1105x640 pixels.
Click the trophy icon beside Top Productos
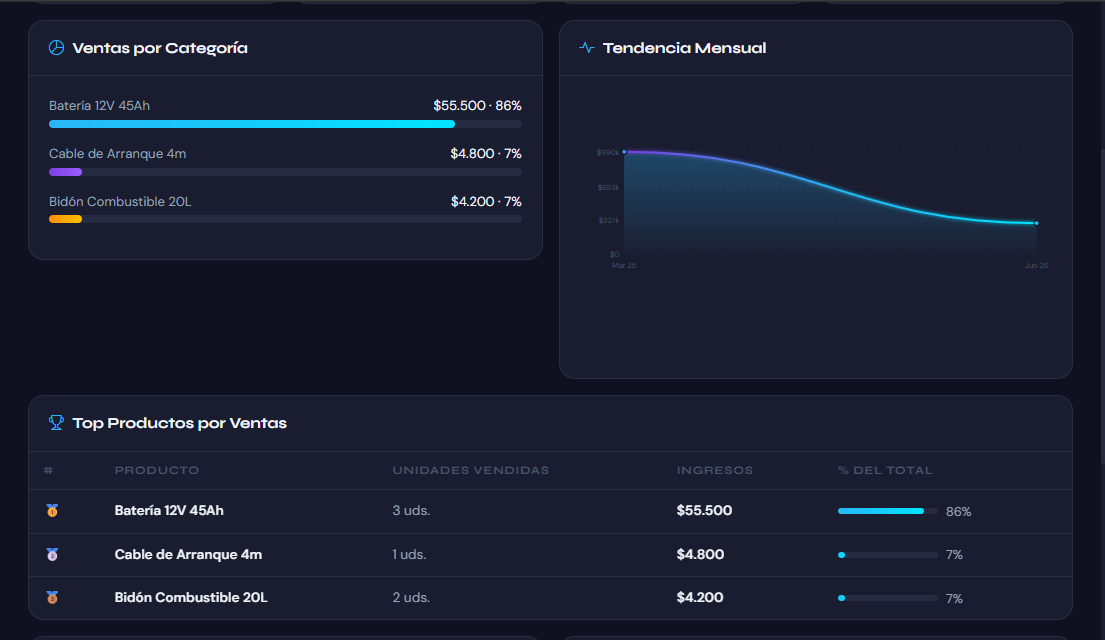[56, 423]
